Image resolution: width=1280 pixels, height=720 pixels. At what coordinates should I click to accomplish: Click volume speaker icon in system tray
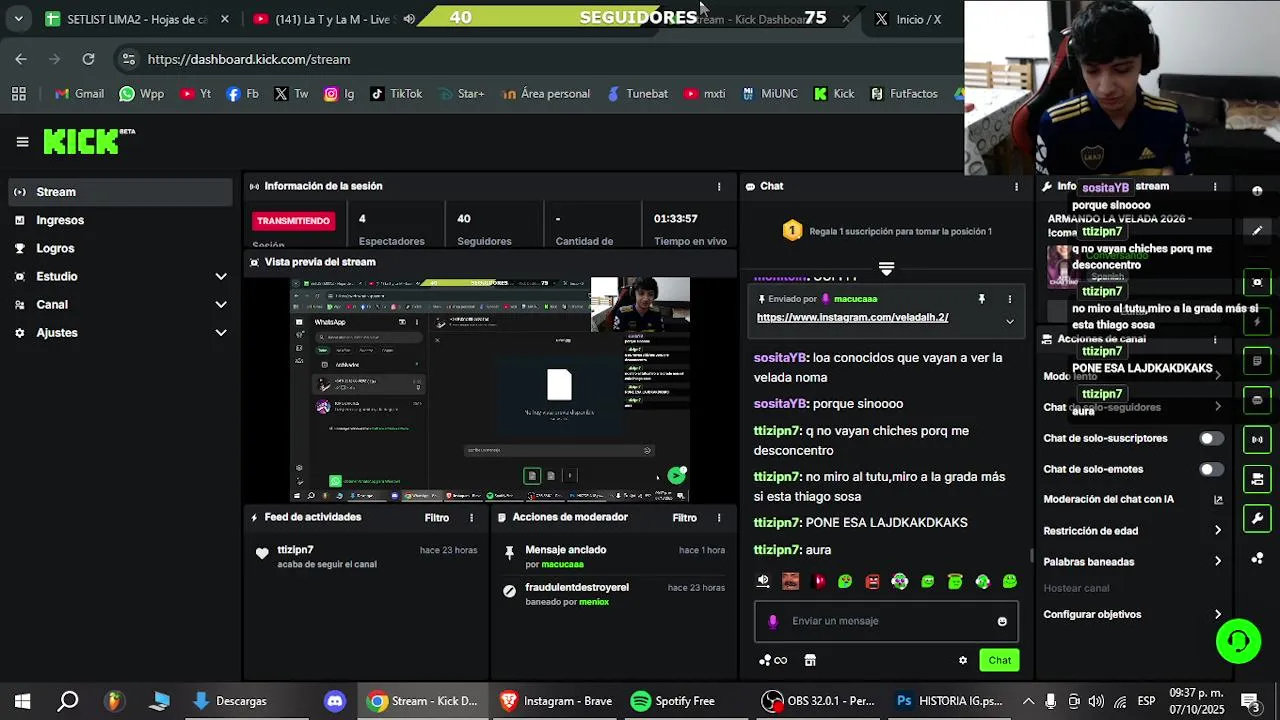pos(1096,701)
